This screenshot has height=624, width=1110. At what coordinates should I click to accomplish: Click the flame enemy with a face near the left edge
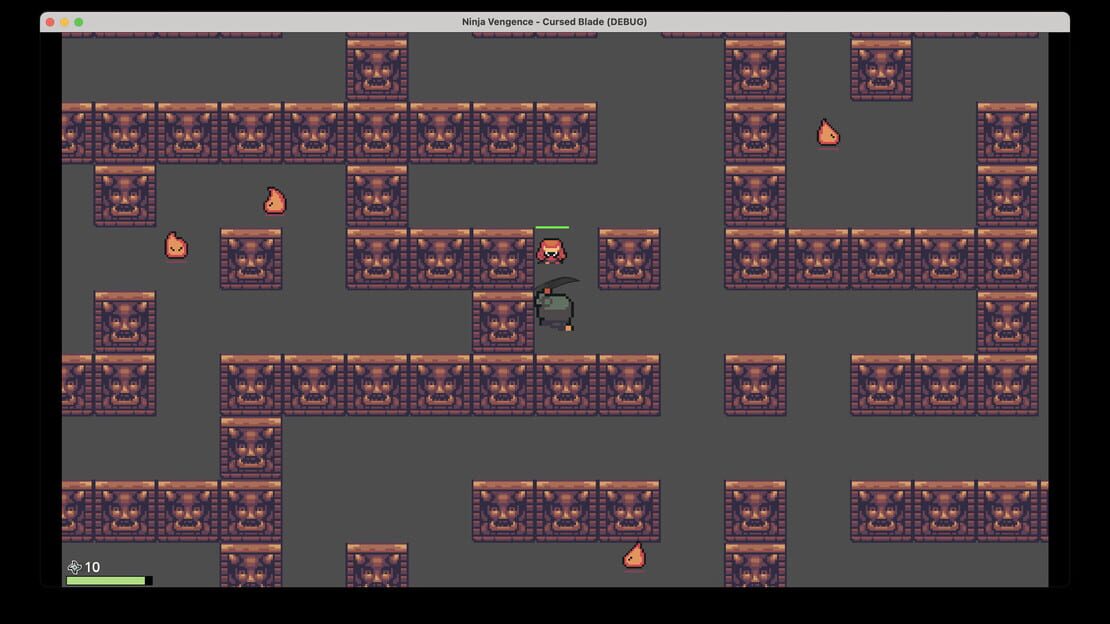click(176, 246)
